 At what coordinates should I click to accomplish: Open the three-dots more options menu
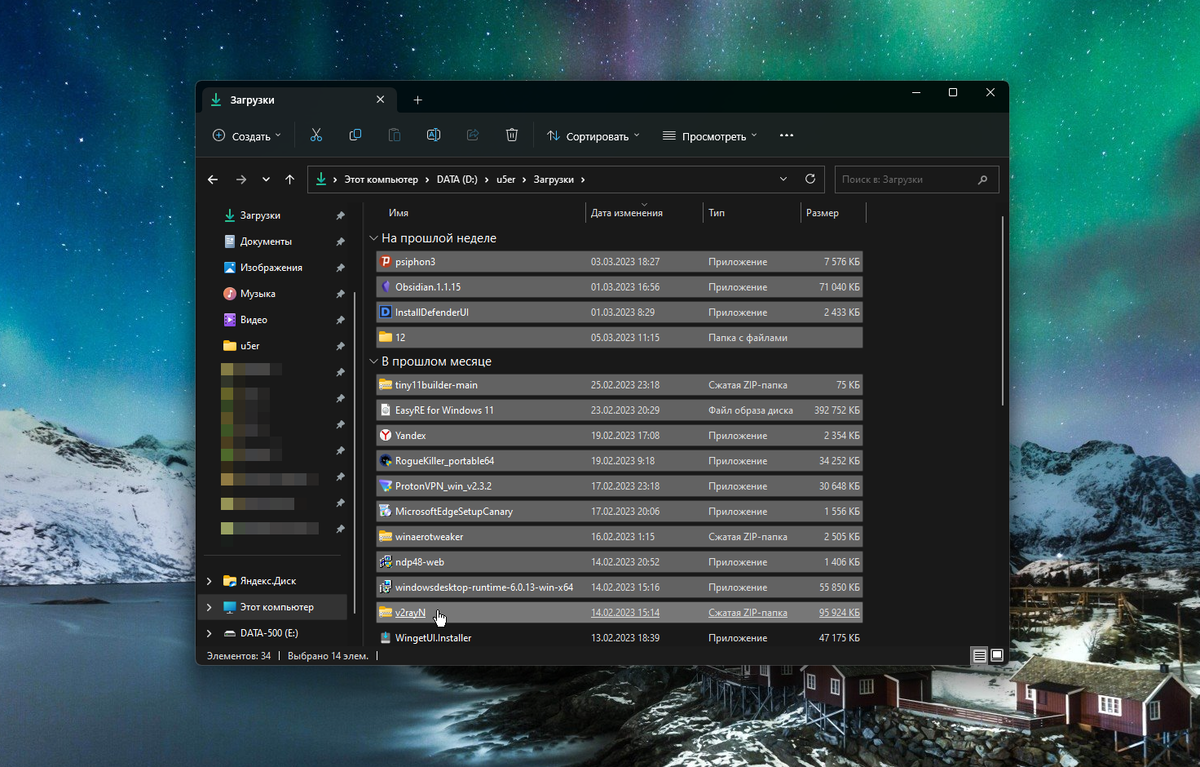[x=786, y=135]
